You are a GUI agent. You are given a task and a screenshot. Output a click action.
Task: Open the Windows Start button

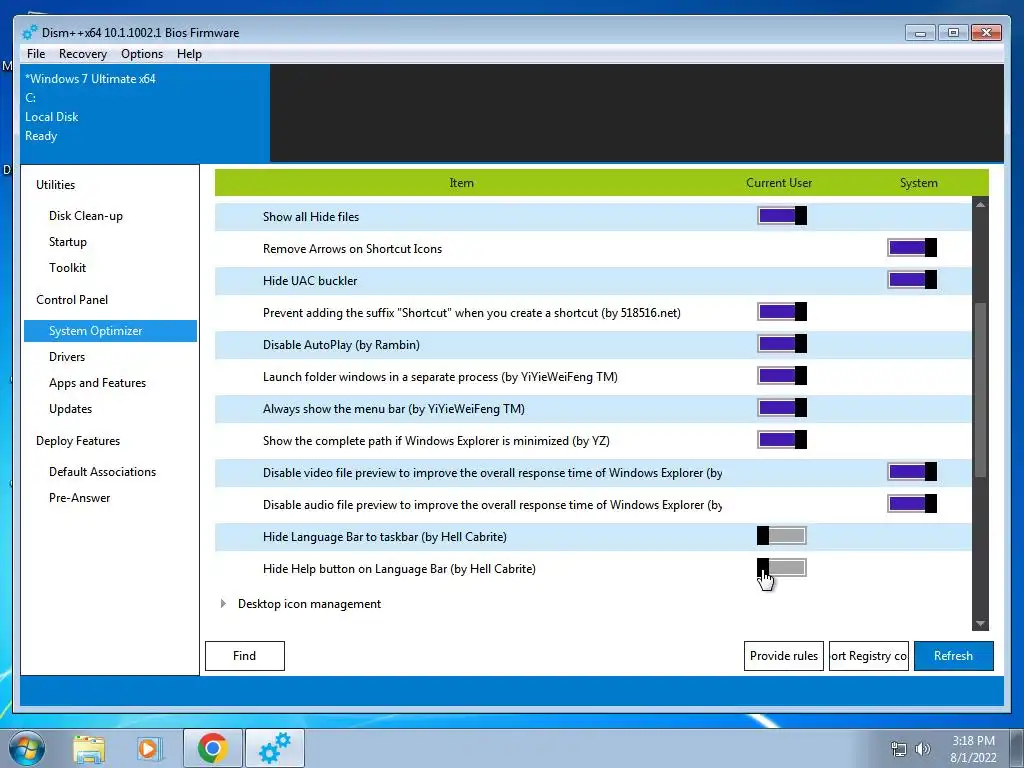(27, 748)
